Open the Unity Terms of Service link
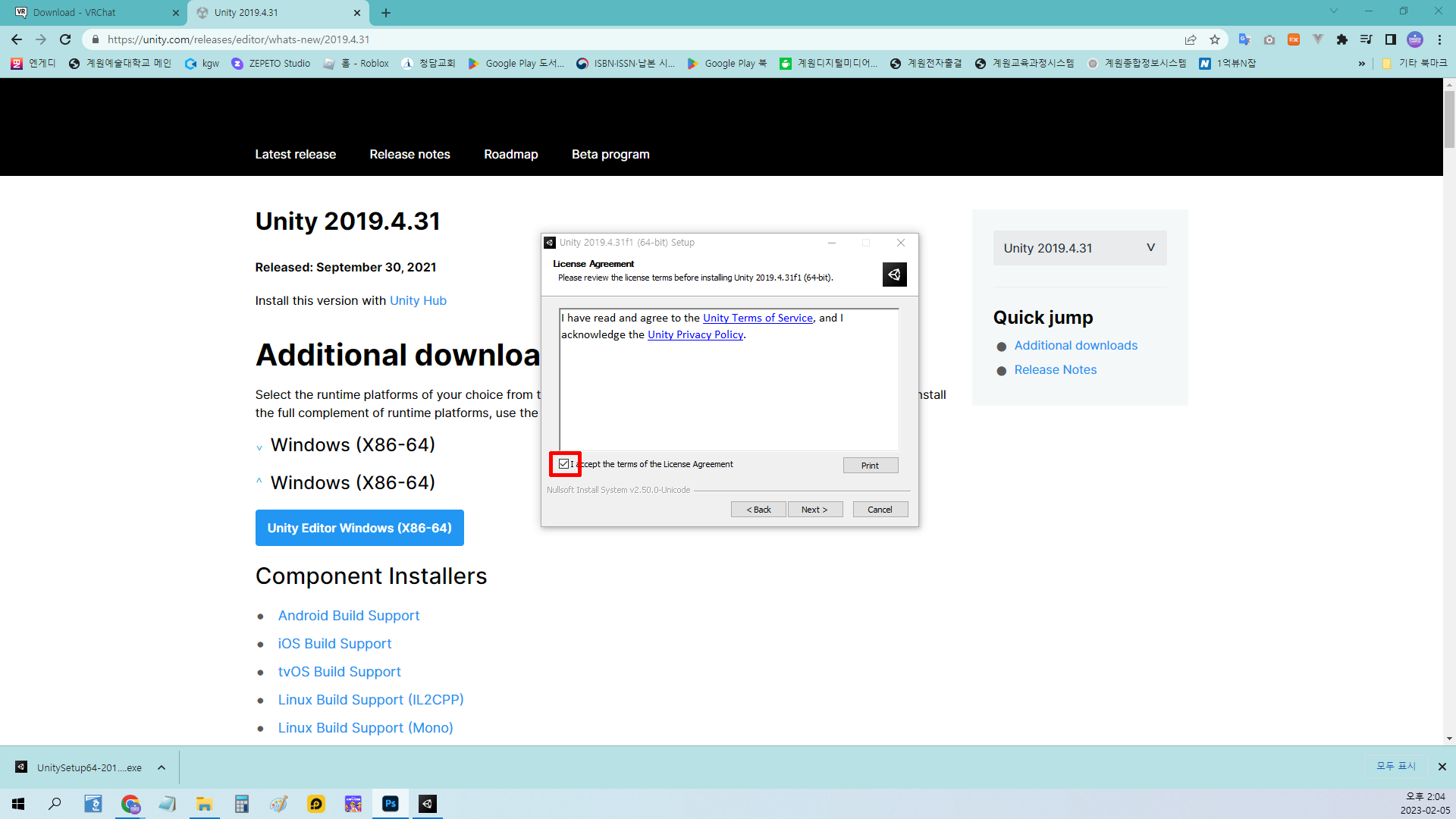1456x819 pixels. tap(757, 318)
